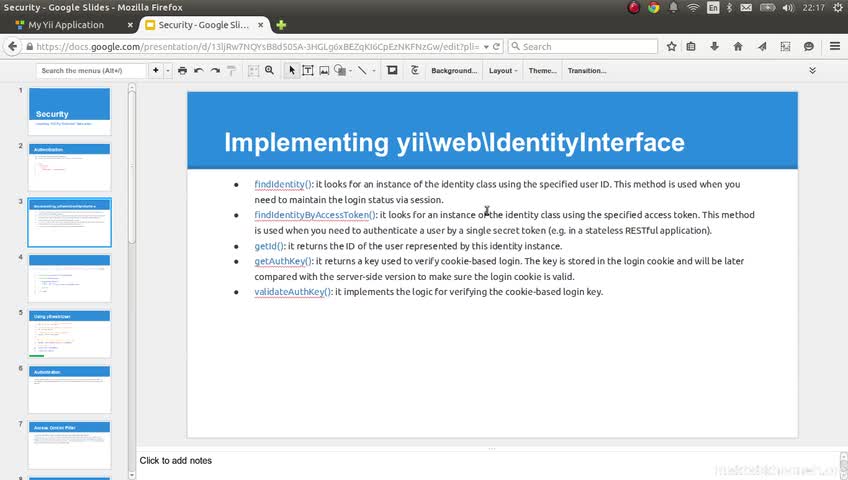Open the Wi-Fi network indicator
Screen dimensions: 848x480
point(693,8)
